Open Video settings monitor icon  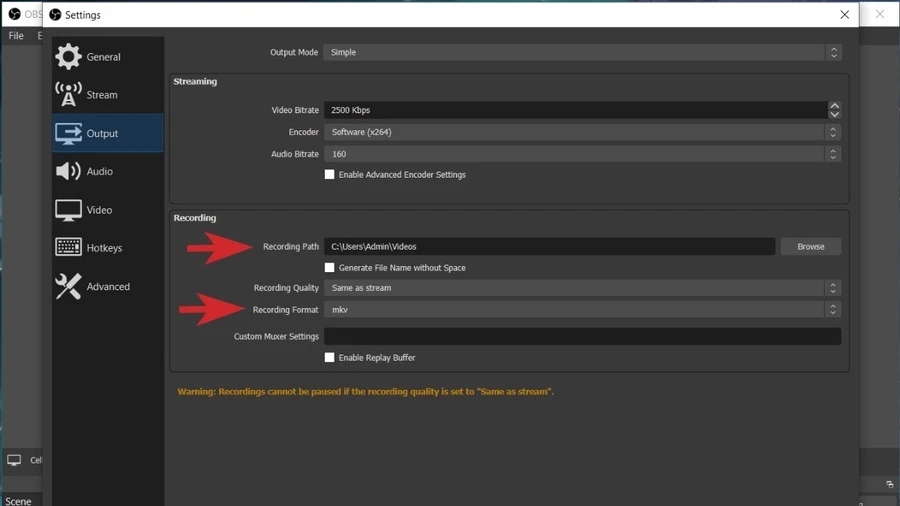click(68, 210)
